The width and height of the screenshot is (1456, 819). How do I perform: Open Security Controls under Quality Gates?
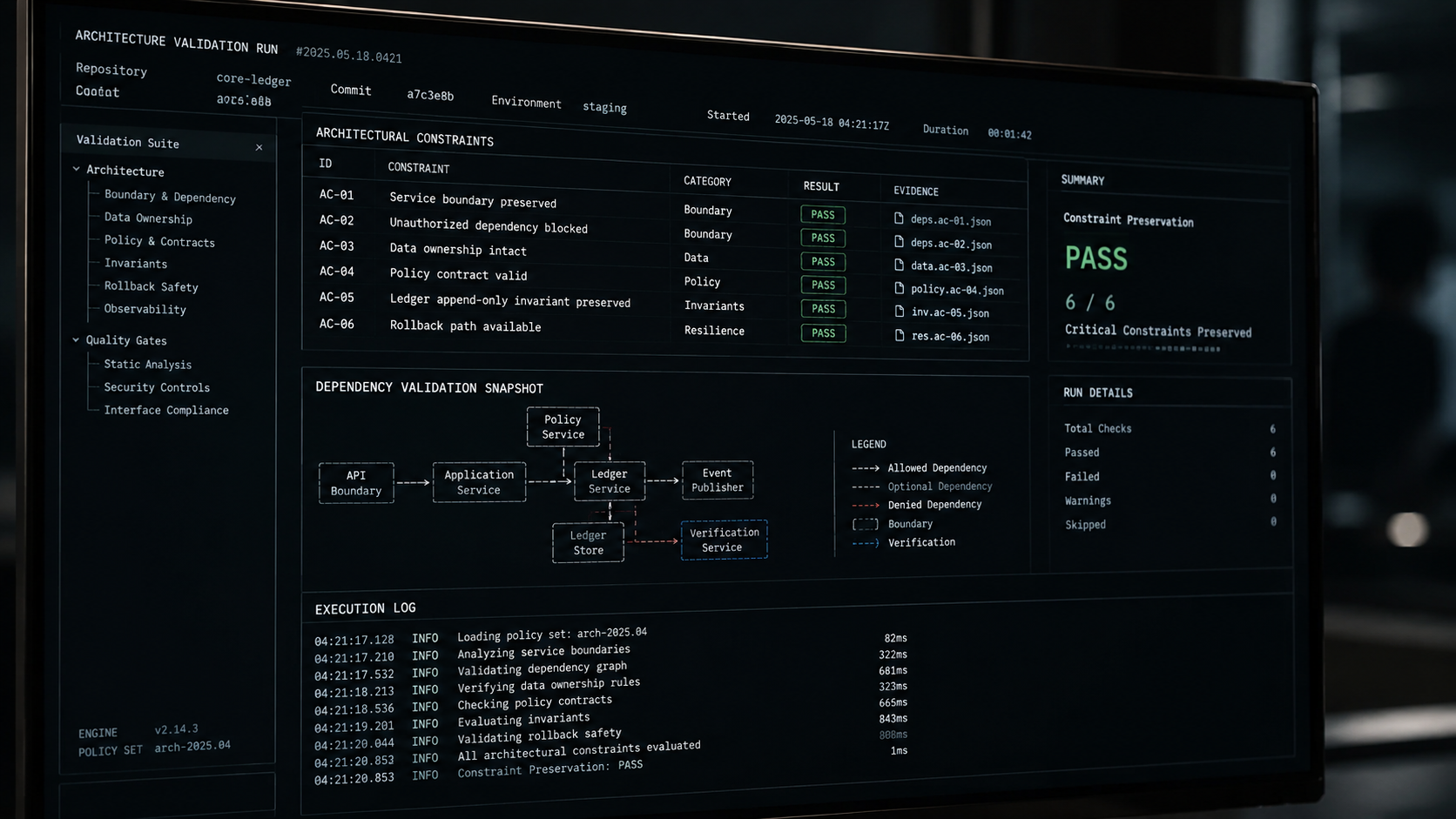157,387
